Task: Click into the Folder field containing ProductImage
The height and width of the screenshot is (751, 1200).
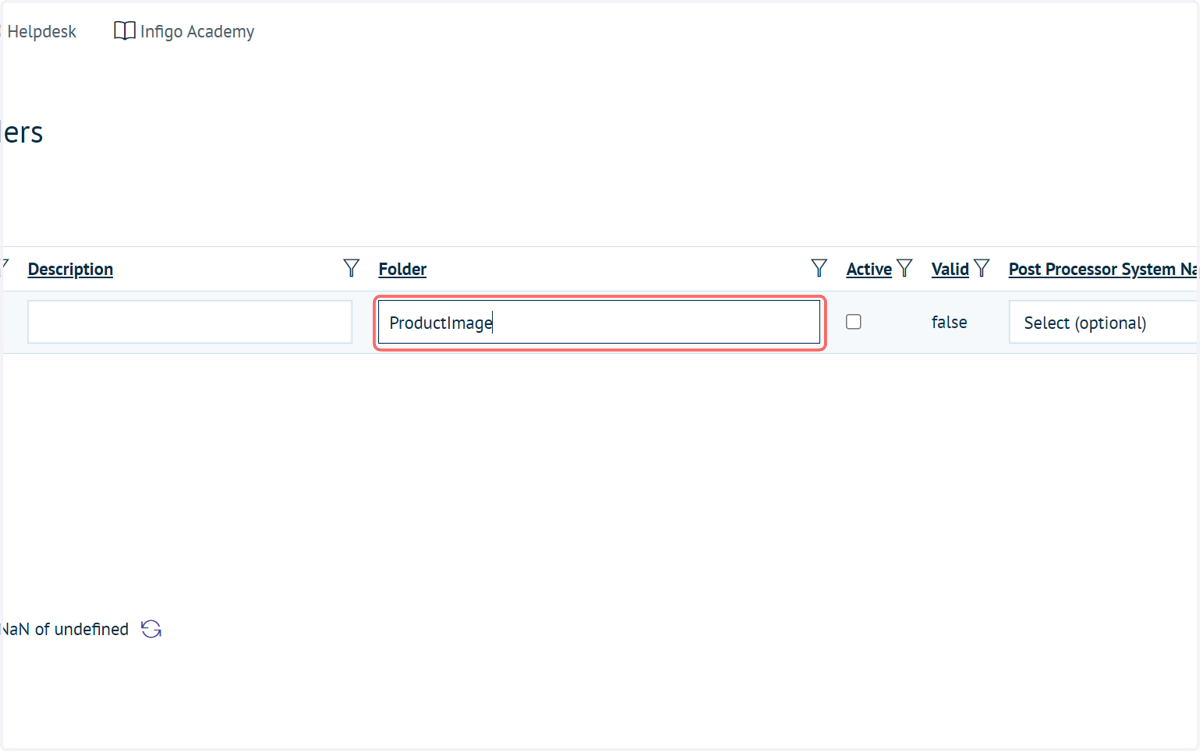Action: point(599,322)
